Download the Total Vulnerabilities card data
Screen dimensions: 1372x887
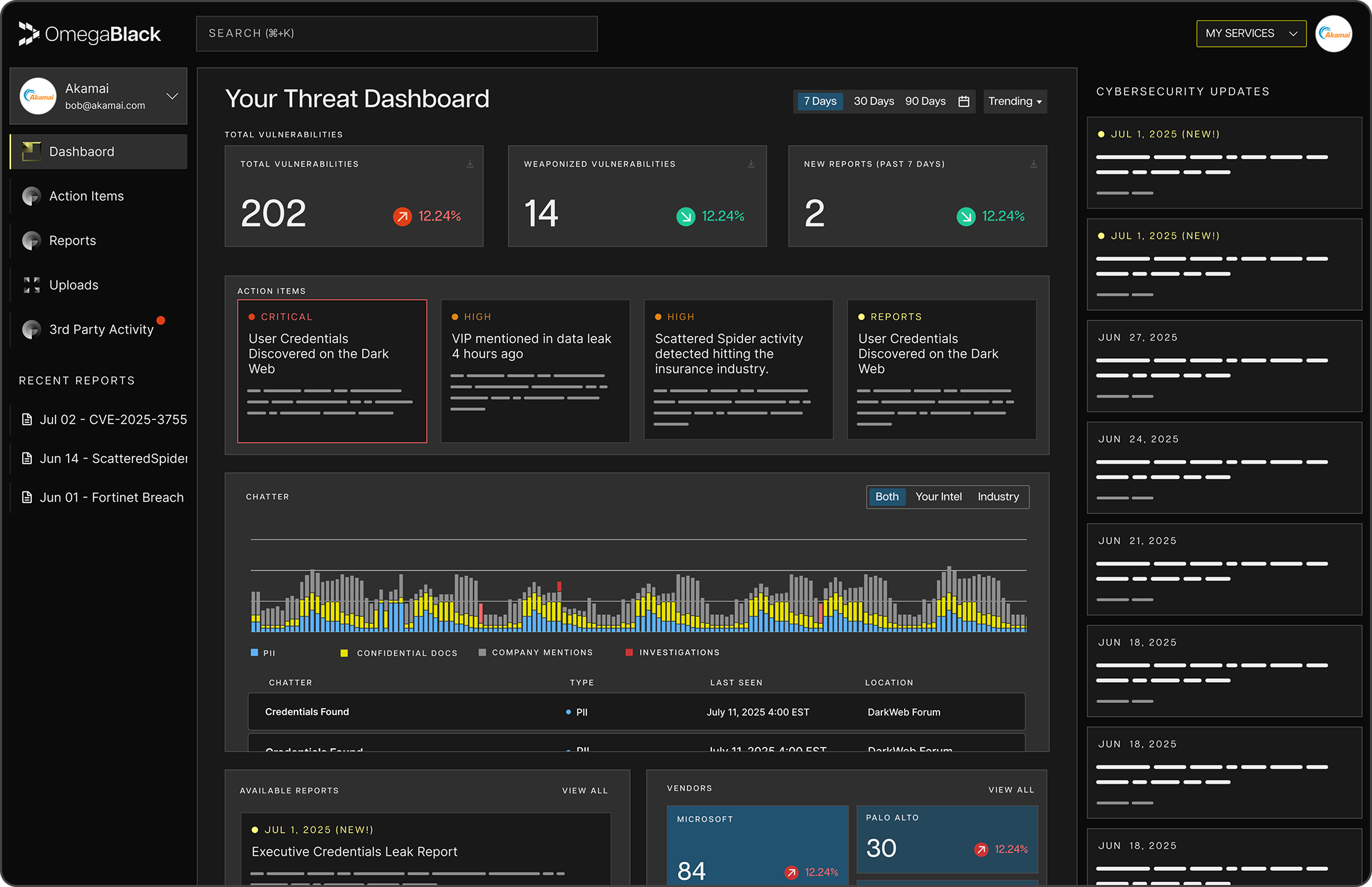tap(470, 164)
